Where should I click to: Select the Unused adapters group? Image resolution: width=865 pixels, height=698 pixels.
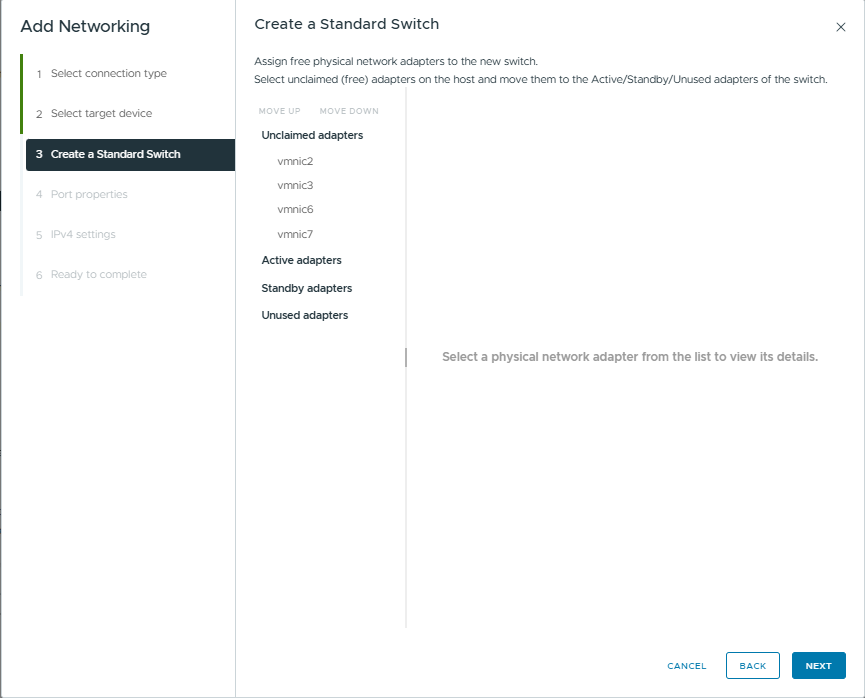click(304, 315)
